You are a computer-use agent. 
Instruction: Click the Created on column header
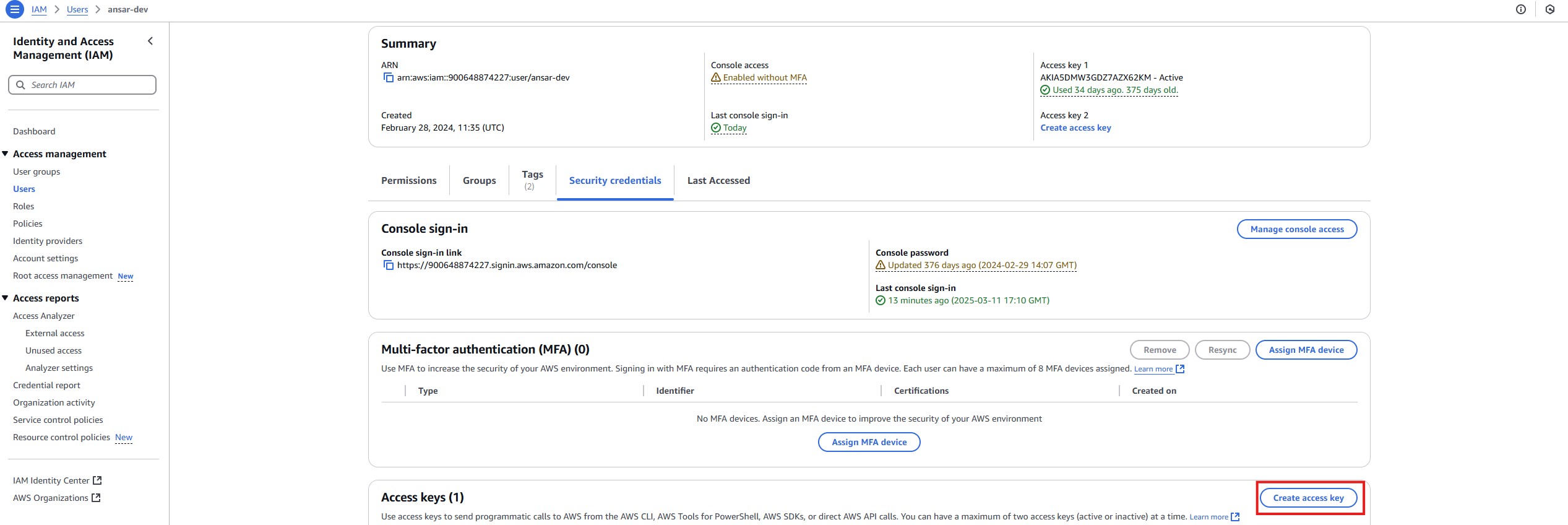[x=1154, y=391]
